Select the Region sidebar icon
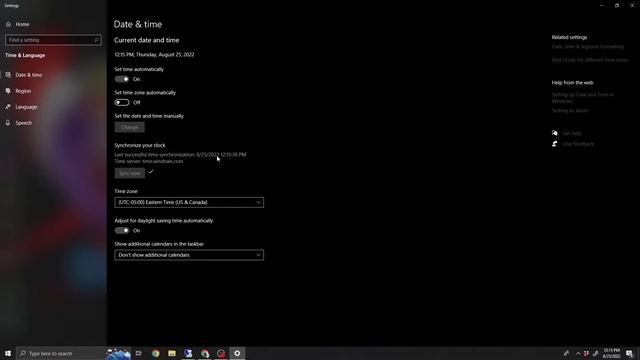Image resolution: width=640 pixels, height=360 pixels. point(8,91)
